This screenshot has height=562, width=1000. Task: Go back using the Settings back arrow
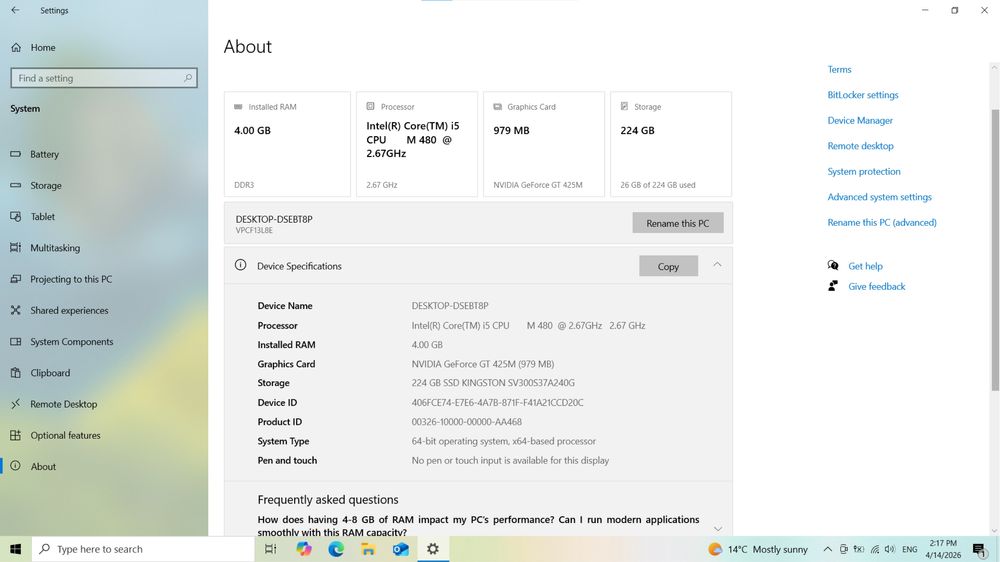pos(15,10)
